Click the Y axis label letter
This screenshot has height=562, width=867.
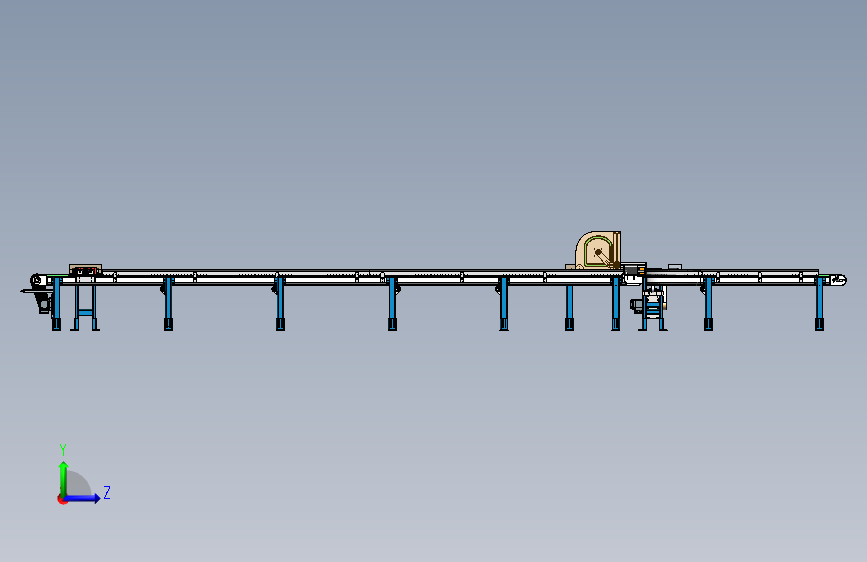click(x=62, y=450)
